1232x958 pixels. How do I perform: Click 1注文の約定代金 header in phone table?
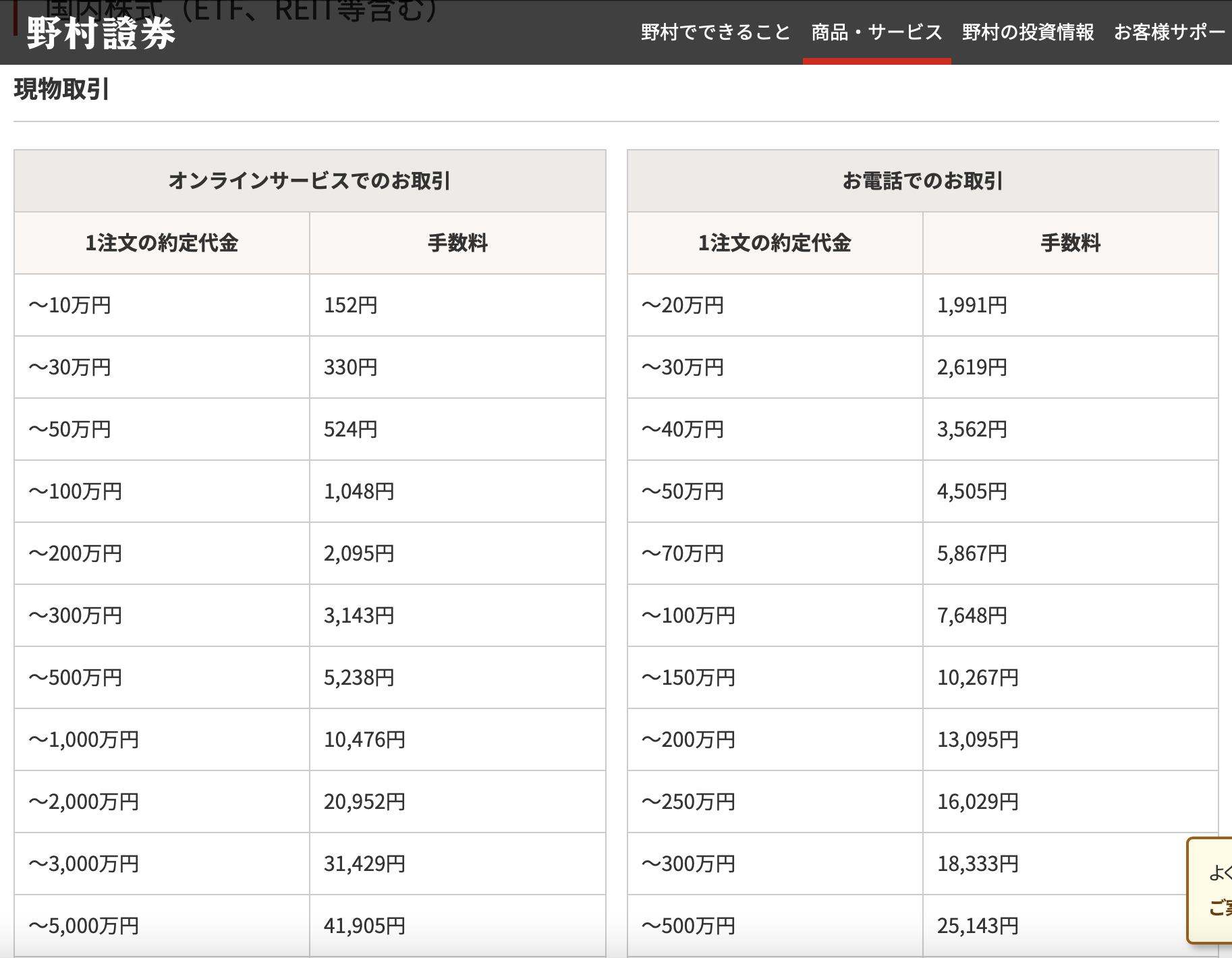(x=775, y=243)
